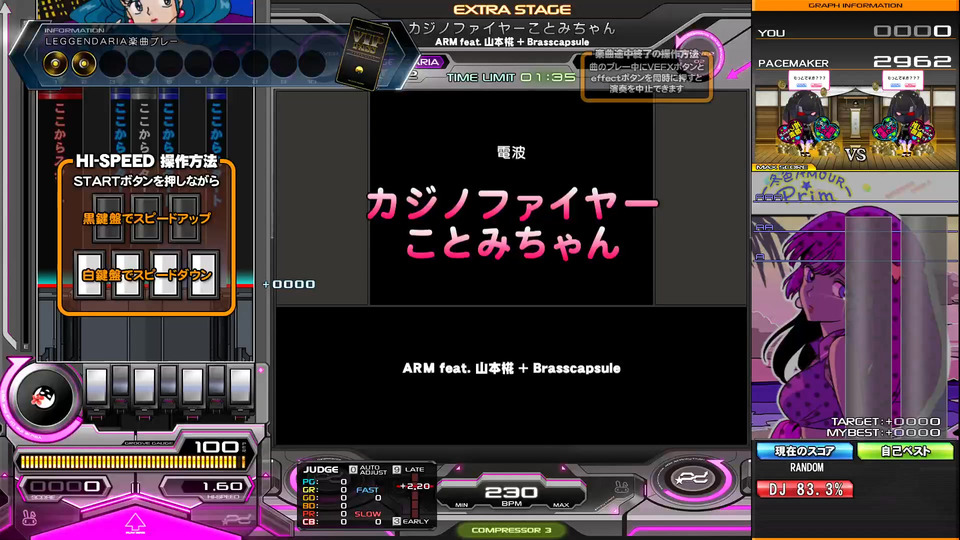This screenshot has width=960, height=540.
Task: Click the turntable disc with red mark
Action: point(43,398)
